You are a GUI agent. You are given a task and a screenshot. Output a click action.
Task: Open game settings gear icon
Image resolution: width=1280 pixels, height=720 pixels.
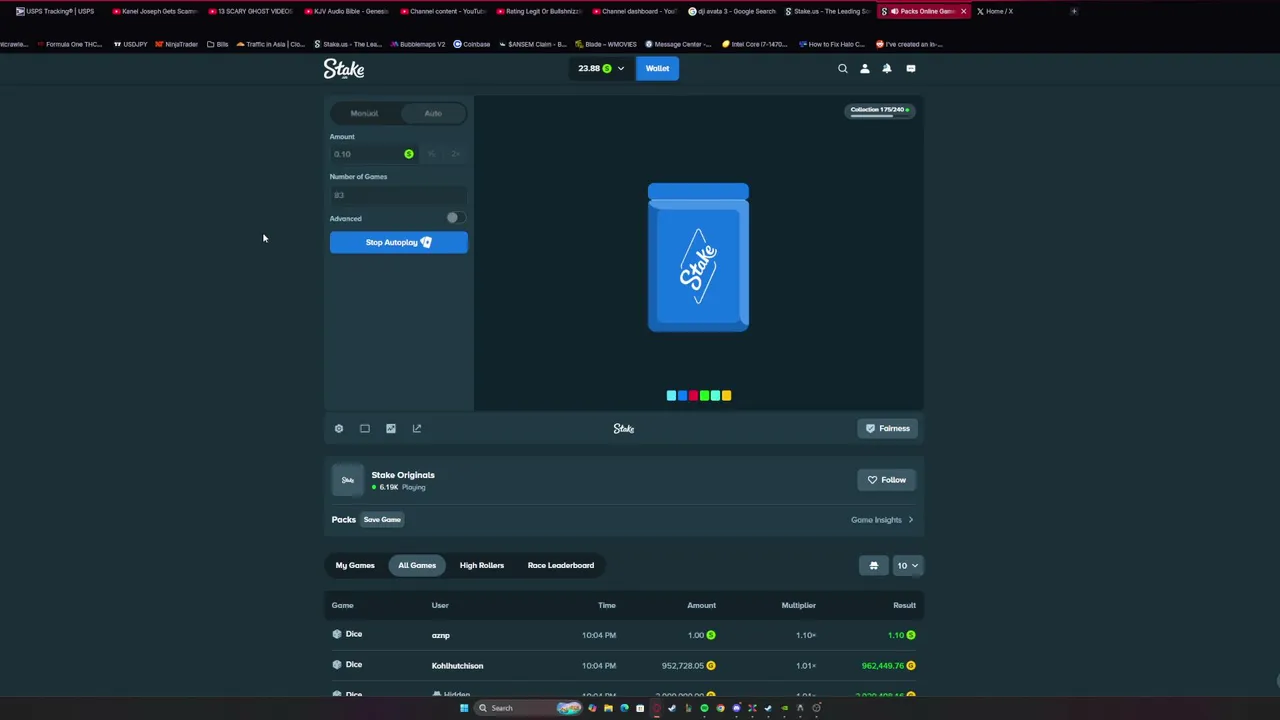click(339, 429)
